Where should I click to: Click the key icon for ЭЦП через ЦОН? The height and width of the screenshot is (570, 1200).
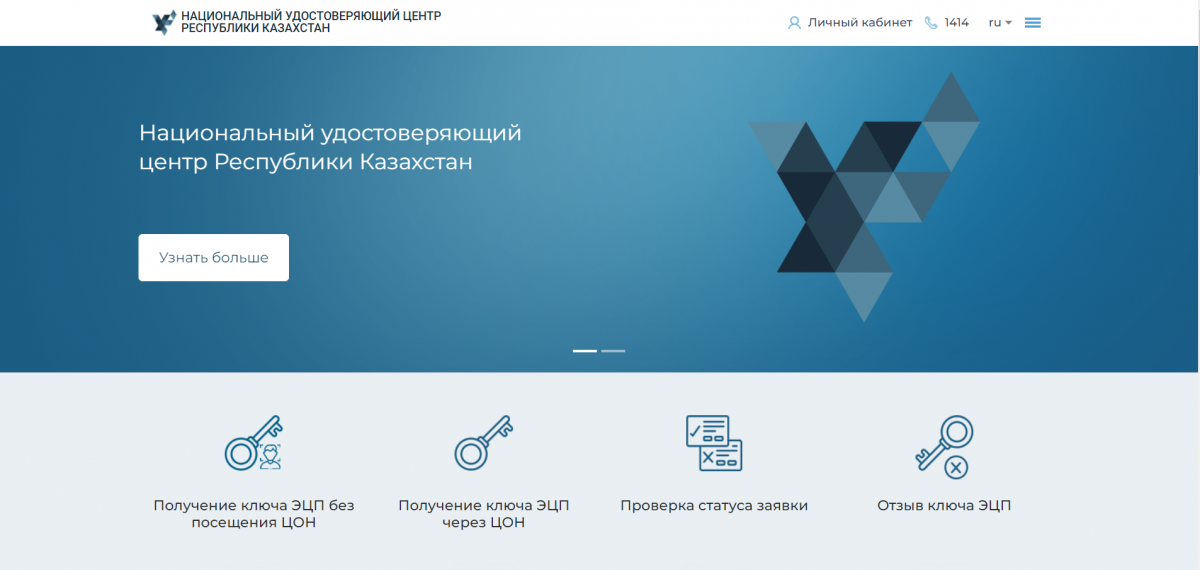[484, 443]
